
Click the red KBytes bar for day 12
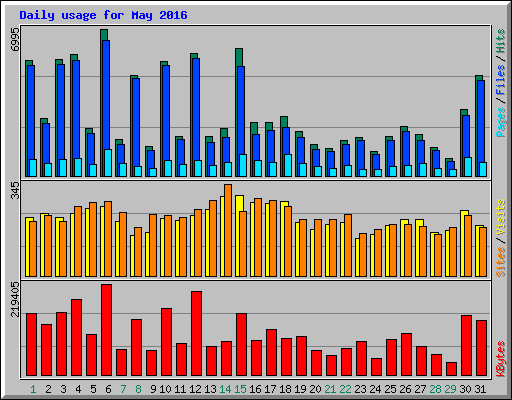click(x=196, y=334)
